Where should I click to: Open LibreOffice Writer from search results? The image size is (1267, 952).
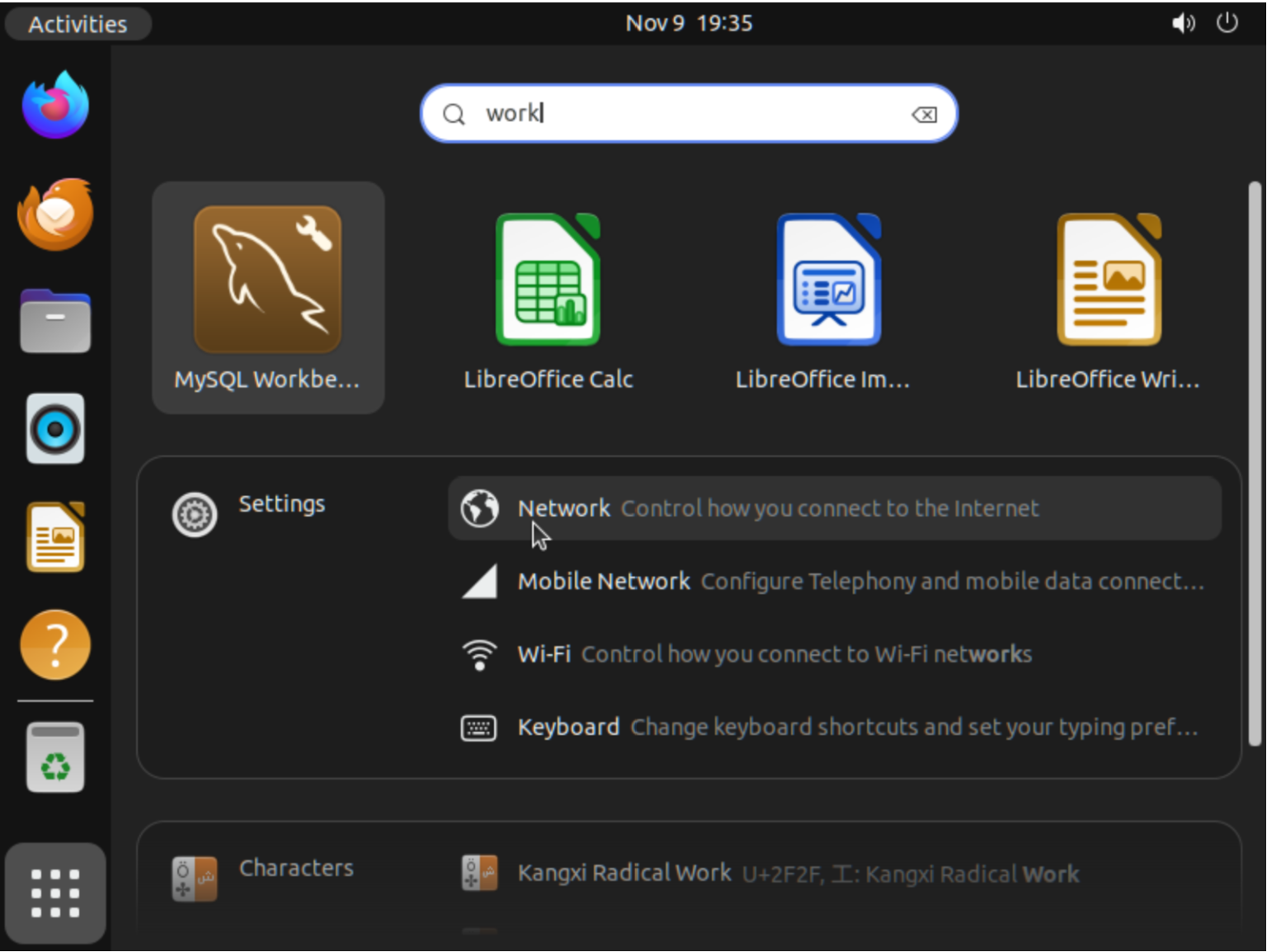point(1108,297)
